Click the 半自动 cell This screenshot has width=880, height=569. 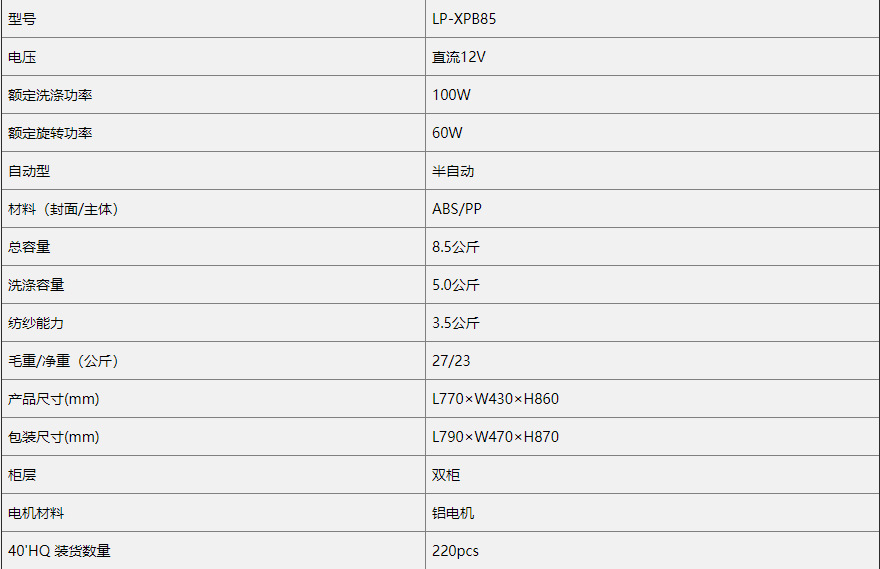coord(453,171)
